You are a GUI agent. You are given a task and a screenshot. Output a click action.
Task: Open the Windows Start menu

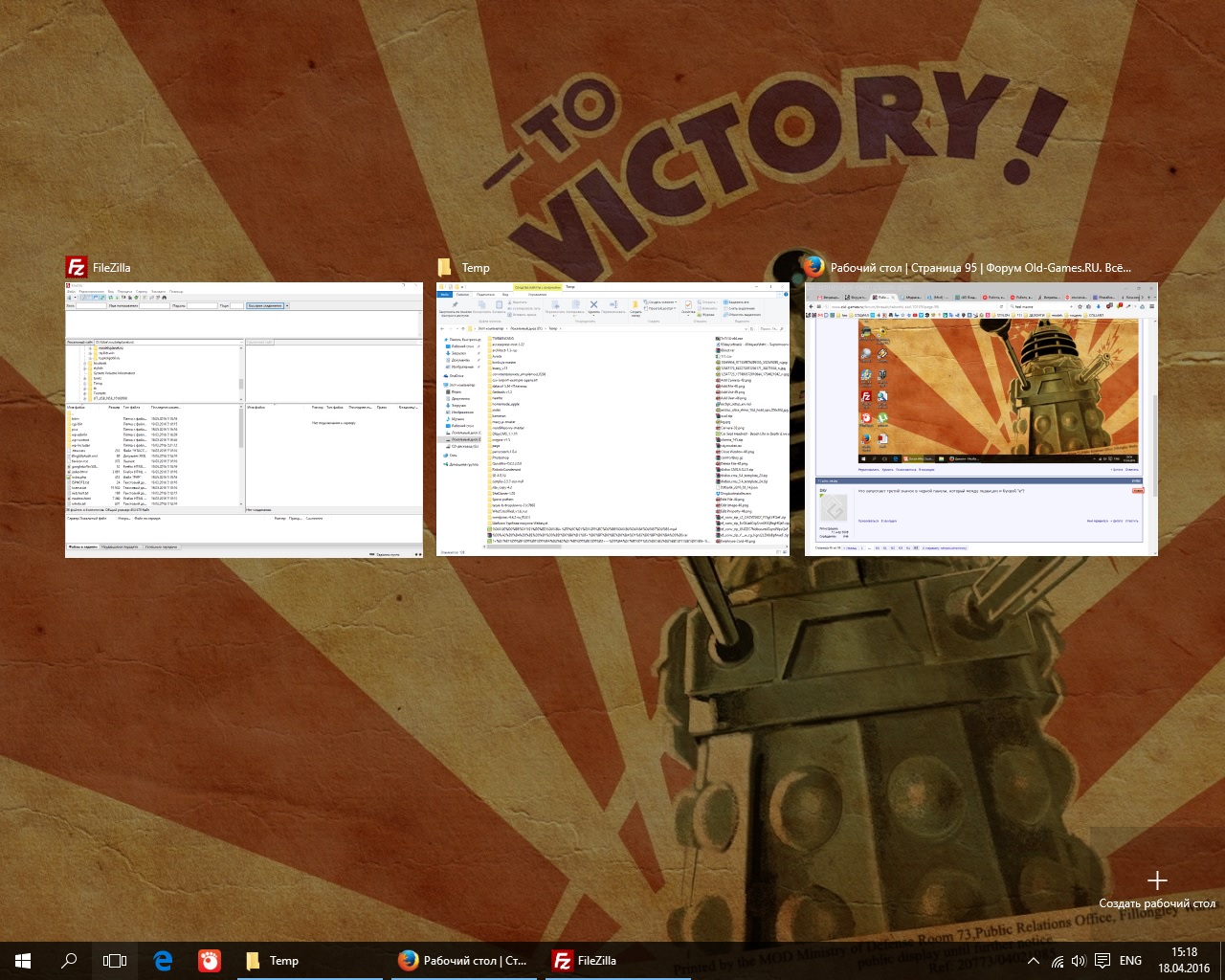tap(23, 961)
